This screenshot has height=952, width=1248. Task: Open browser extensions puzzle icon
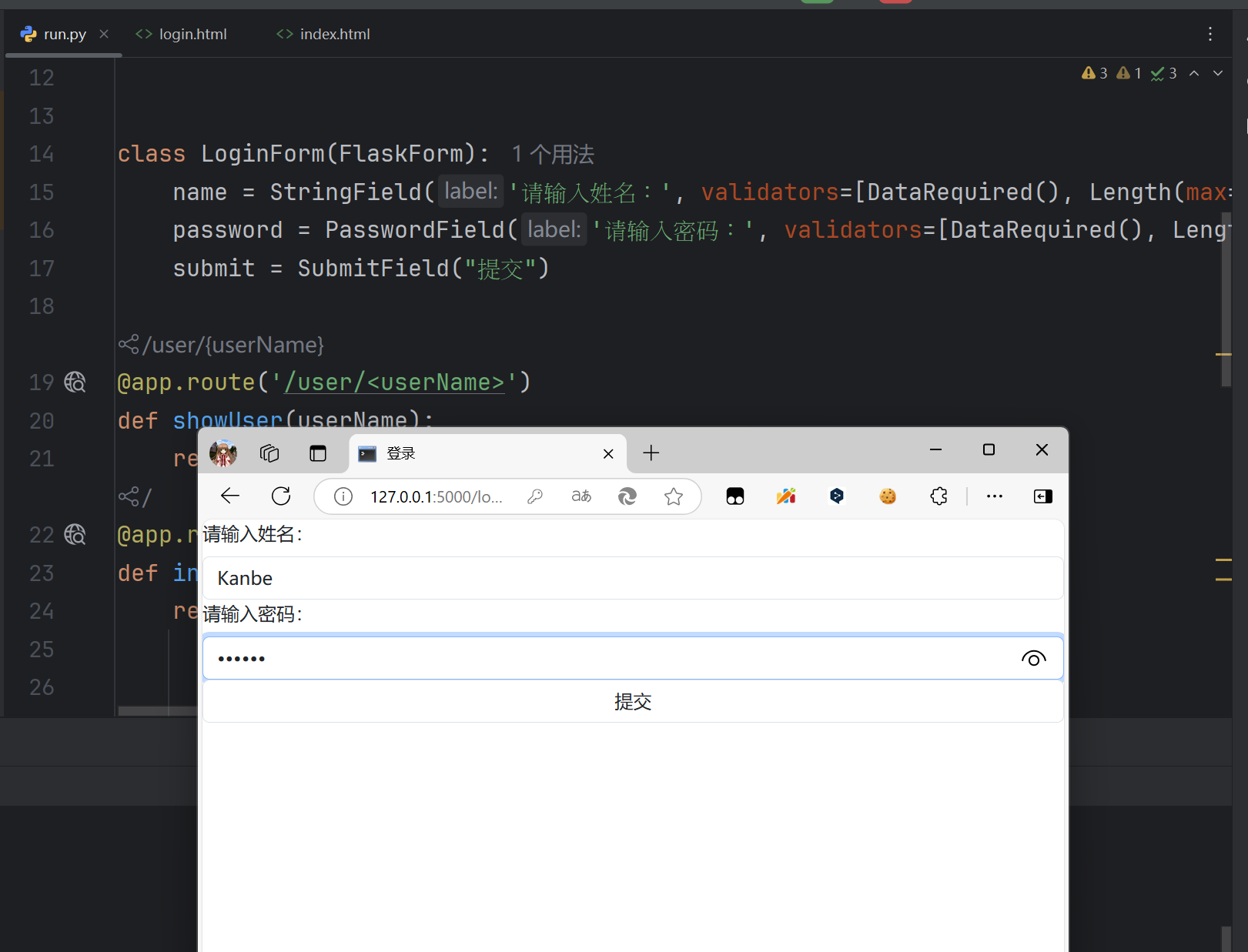click(939, 496)
